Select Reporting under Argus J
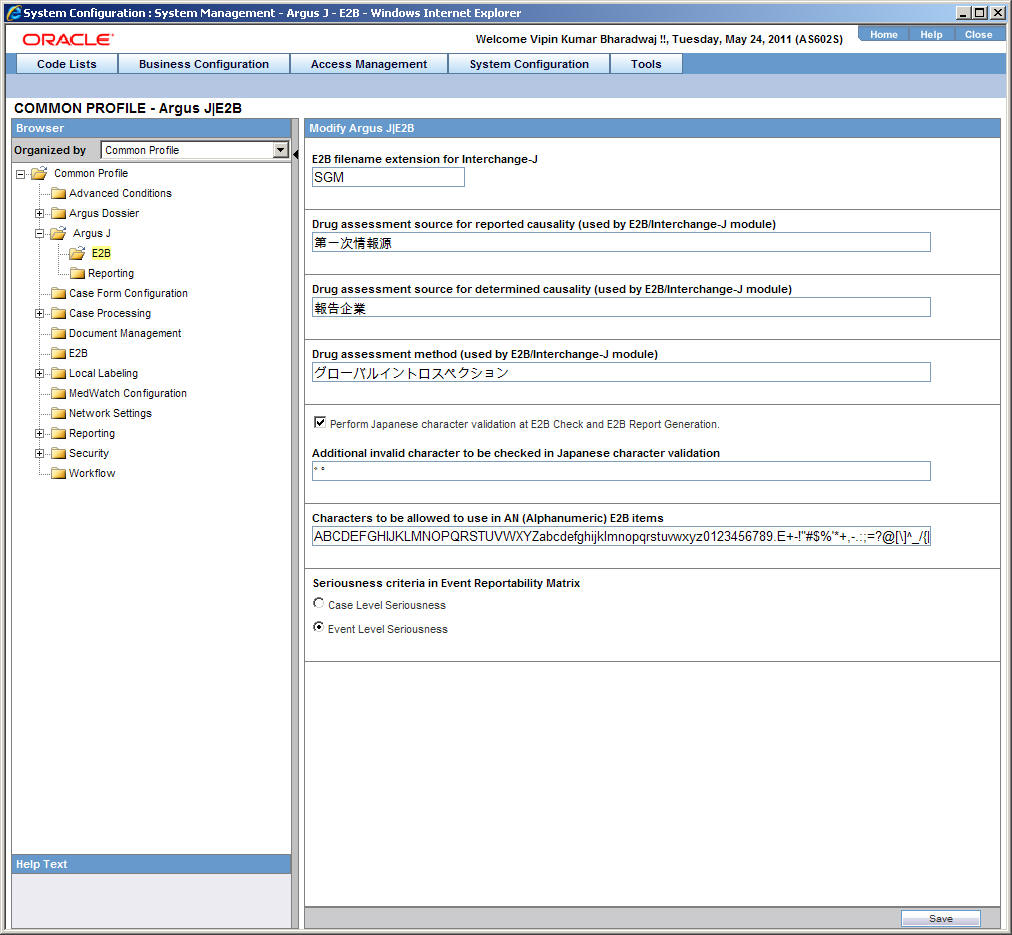Image resolution: width=1012 pixels, height=935 pixels. 111,274
